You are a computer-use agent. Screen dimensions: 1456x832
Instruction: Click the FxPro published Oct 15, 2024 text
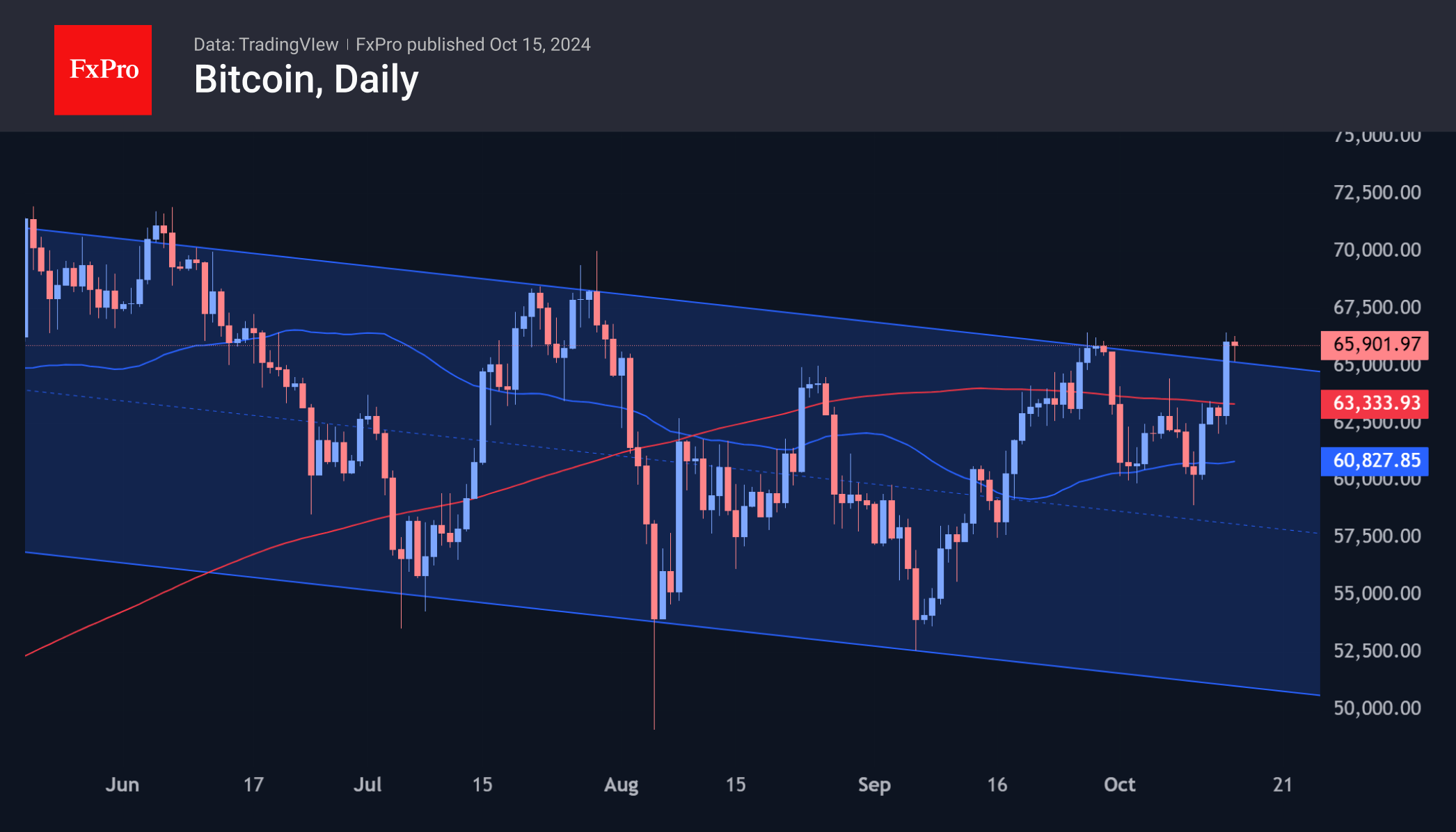point(473,45)
